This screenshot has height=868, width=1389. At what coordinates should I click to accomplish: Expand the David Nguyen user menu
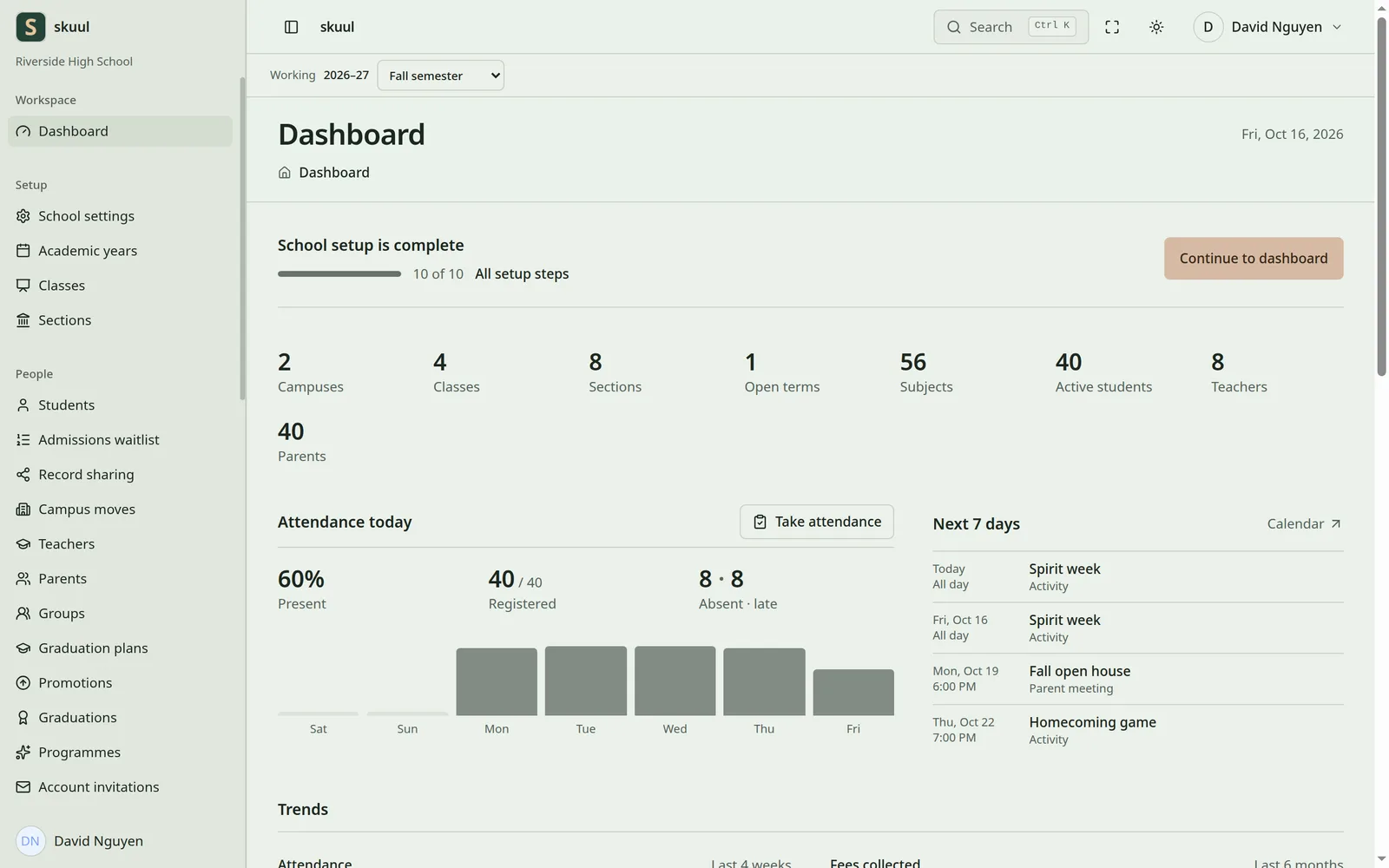click(1268, 27)
